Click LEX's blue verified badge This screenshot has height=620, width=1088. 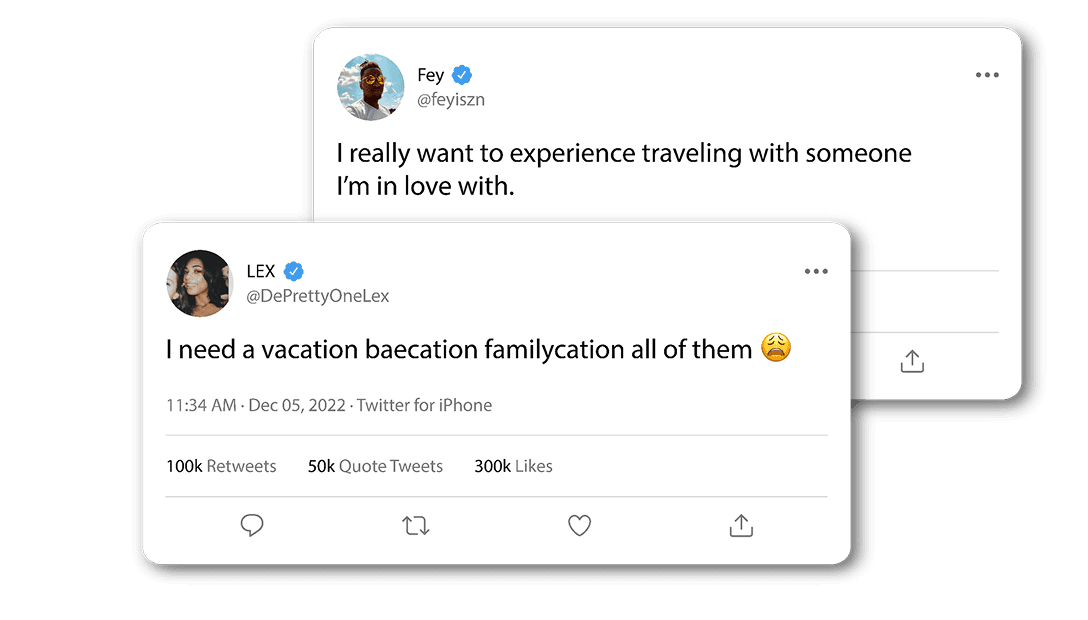[294, 270]
